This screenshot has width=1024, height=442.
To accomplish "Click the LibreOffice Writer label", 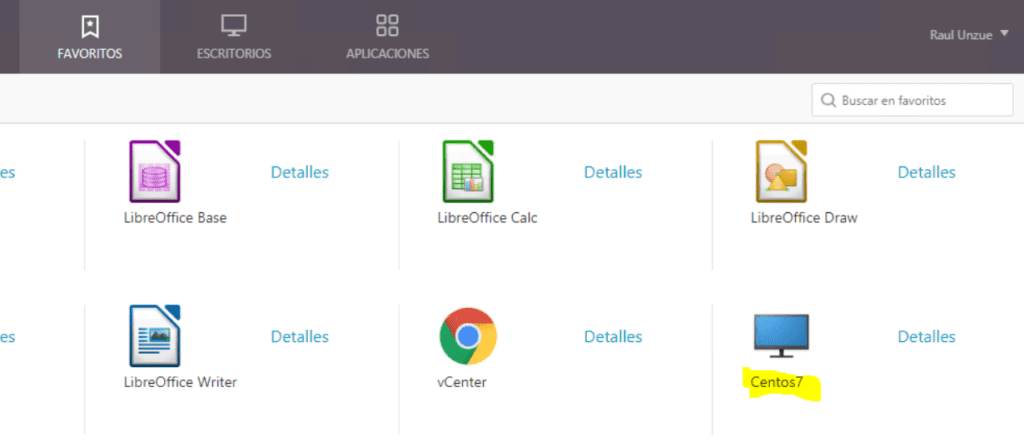I will 180,383.
